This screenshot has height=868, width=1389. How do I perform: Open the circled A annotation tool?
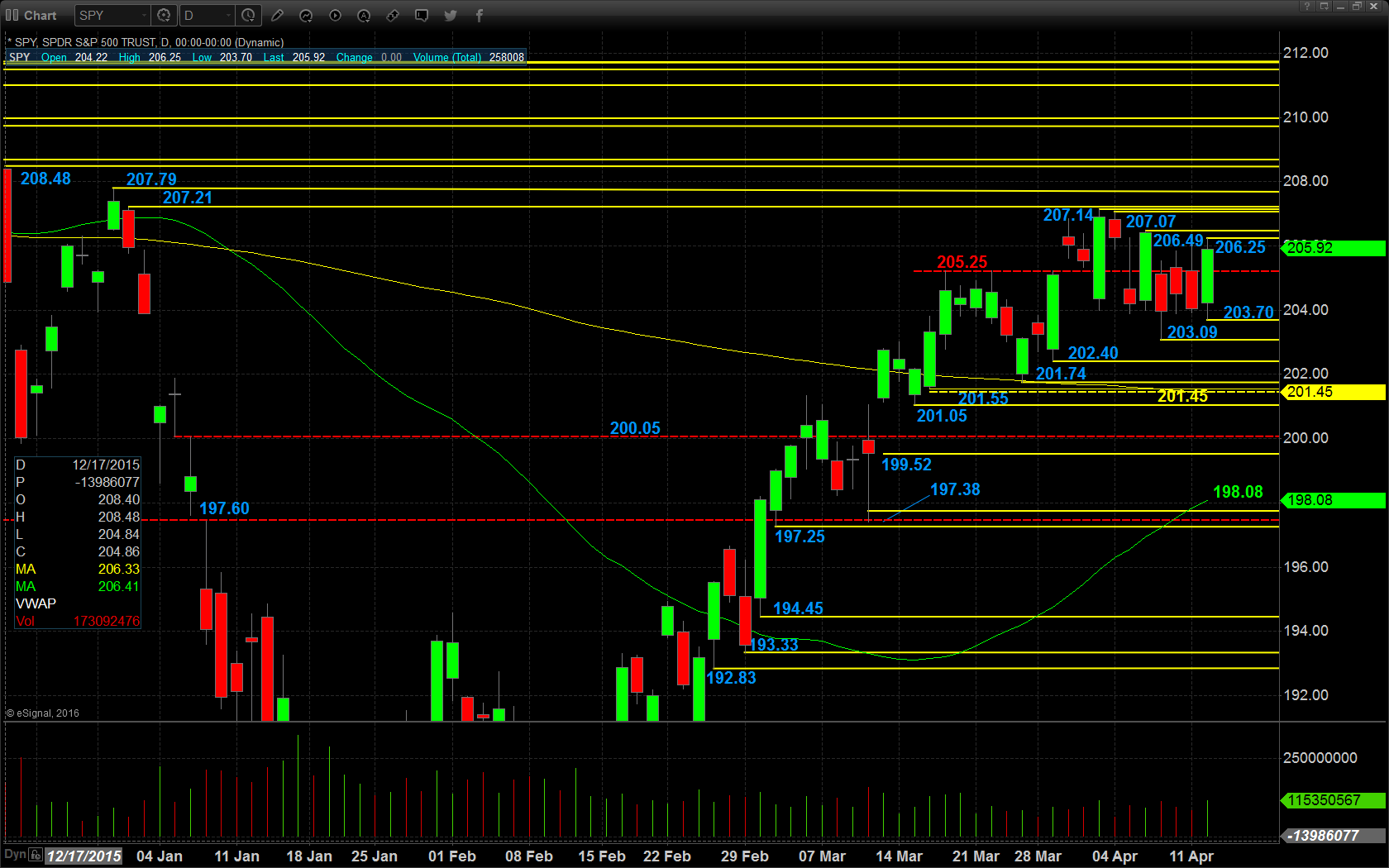coord(364,15)
